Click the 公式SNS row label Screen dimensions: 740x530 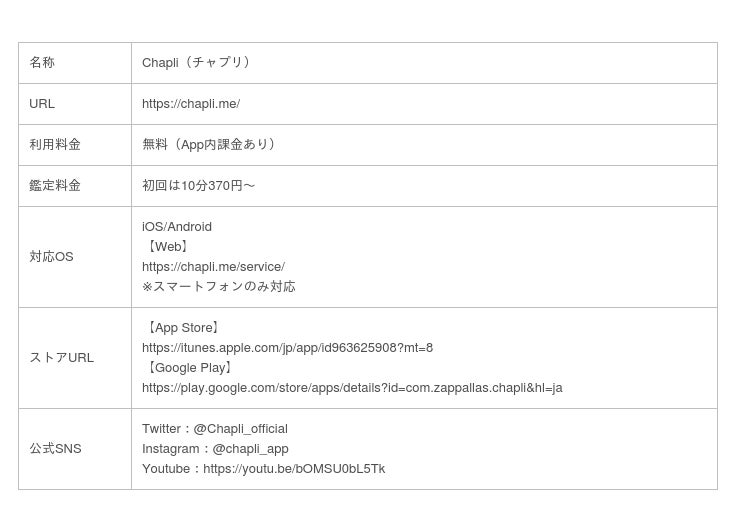tap(55, 449)
